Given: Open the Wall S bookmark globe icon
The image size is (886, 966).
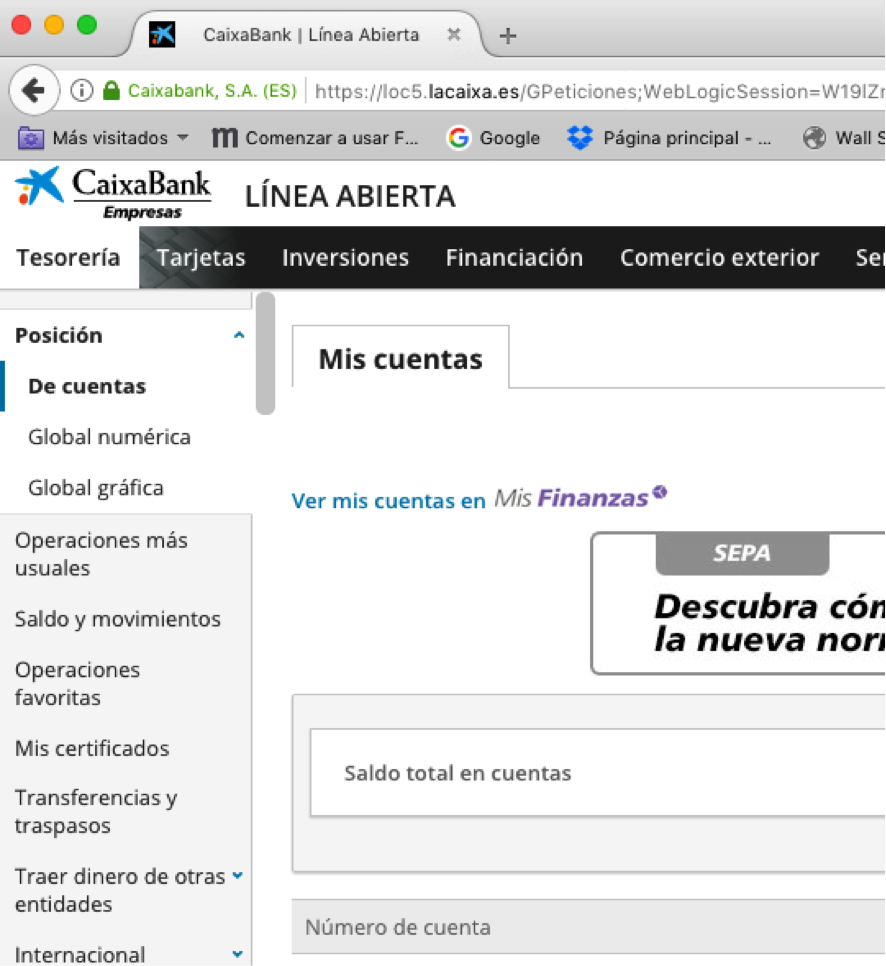Looking at the screenshot, I should pos(815,138).
